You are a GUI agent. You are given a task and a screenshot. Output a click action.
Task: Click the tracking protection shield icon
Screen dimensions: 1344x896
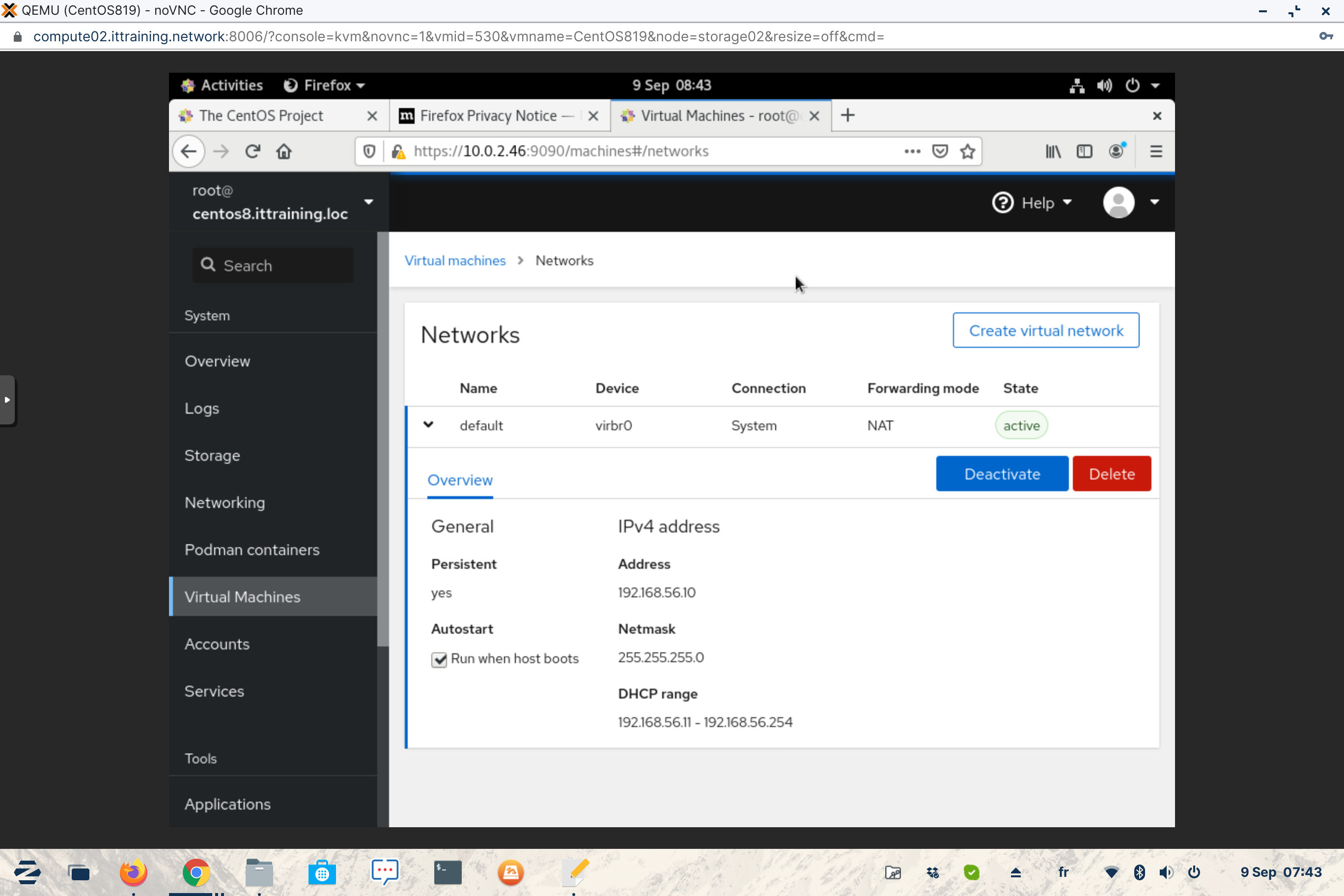(x=369, y=151)
